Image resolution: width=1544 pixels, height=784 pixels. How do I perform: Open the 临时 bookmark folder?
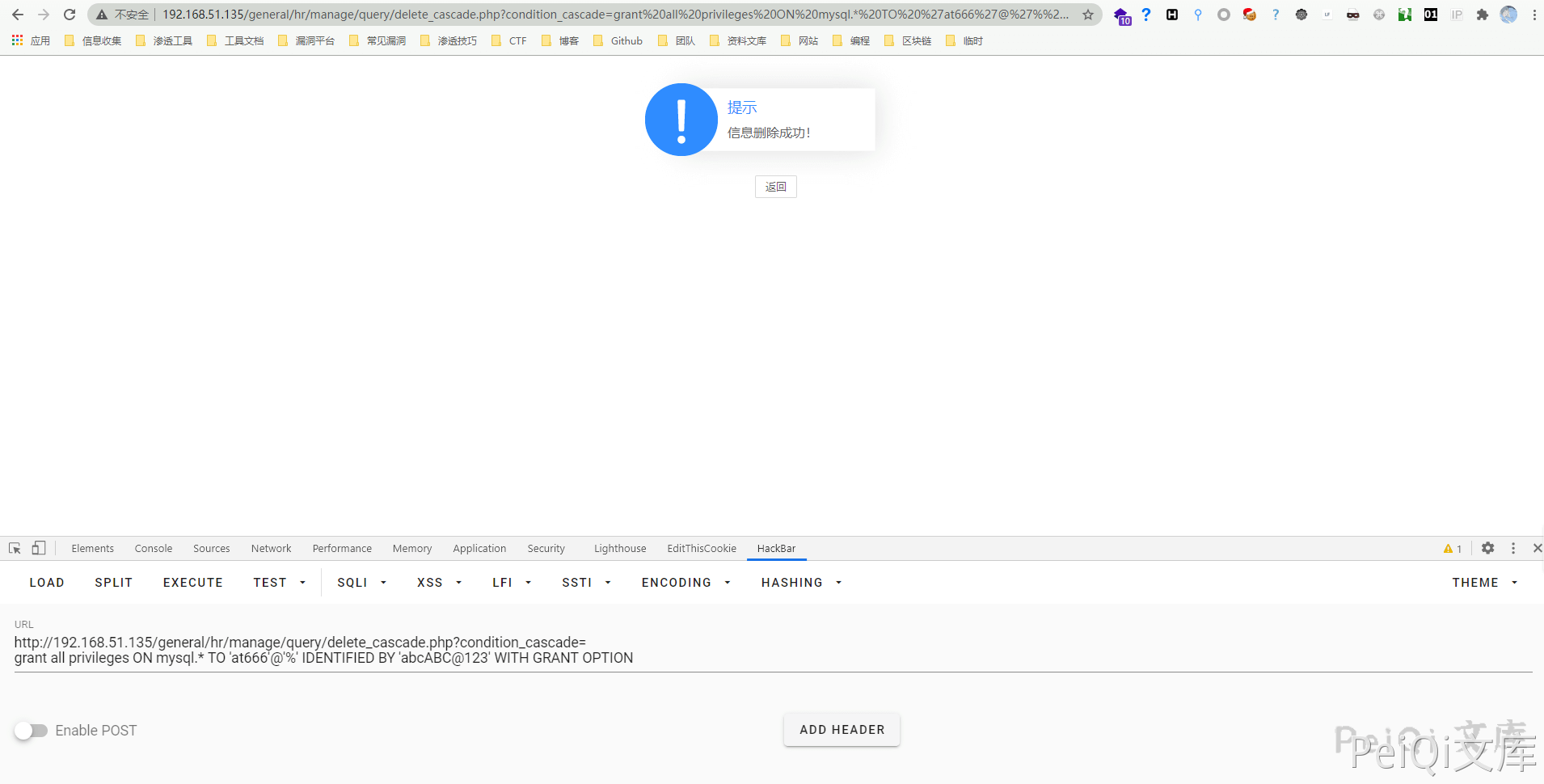pyautogui.click(x=964, y=40)
